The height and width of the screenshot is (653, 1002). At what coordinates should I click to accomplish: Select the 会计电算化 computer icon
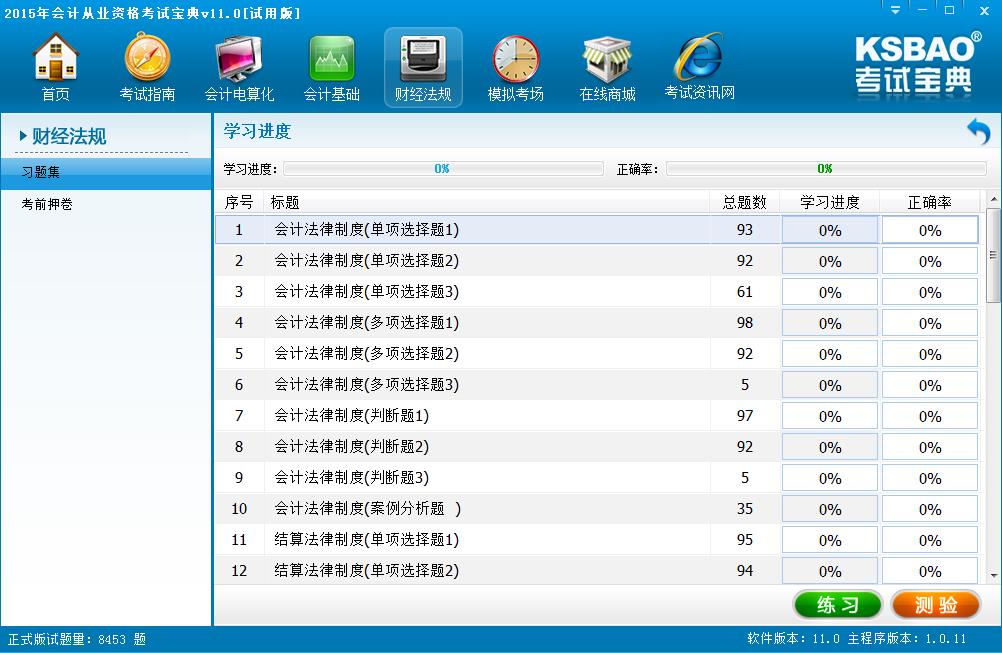pos(239,67)
